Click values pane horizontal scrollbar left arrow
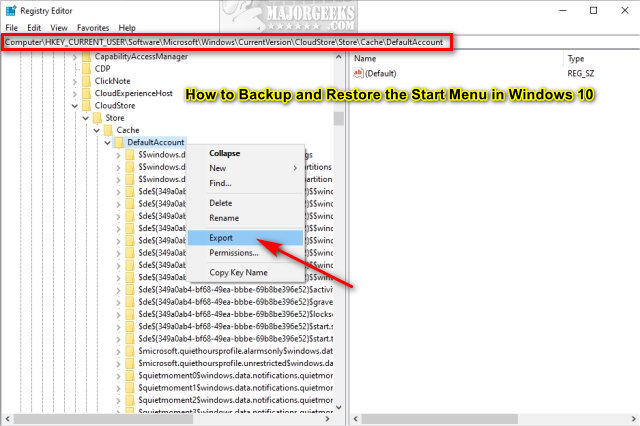The image size is (640, 426). (x=356, y=419)
